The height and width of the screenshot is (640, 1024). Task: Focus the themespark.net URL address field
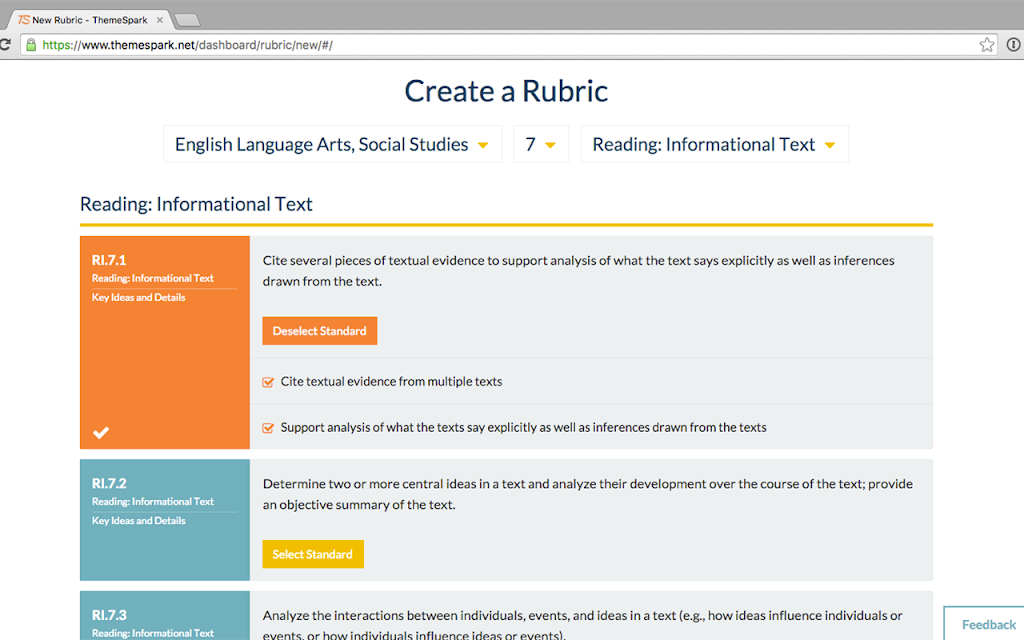click(500, 45)
